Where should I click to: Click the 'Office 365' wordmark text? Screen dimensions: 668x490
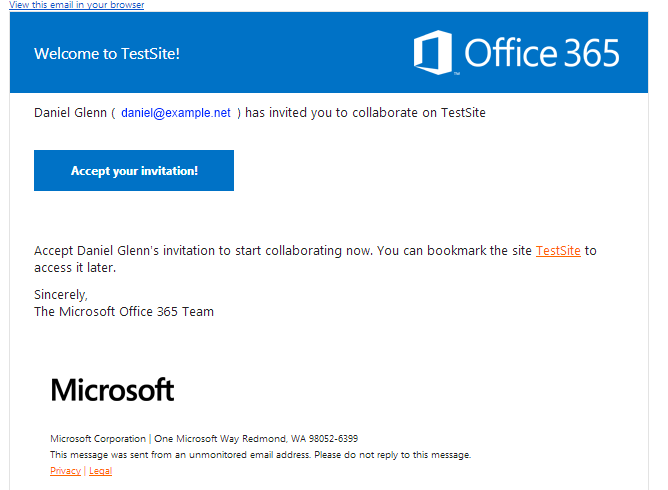coord(542,53)
